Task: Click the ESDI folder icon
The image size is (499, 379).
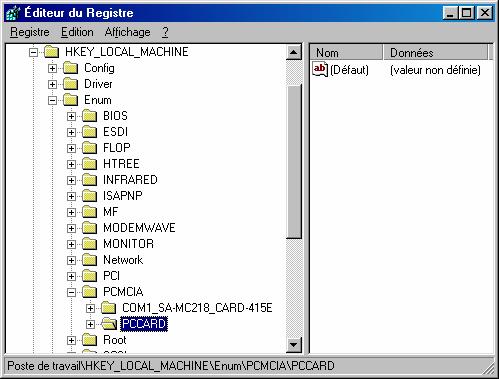Action: point(90,132)
